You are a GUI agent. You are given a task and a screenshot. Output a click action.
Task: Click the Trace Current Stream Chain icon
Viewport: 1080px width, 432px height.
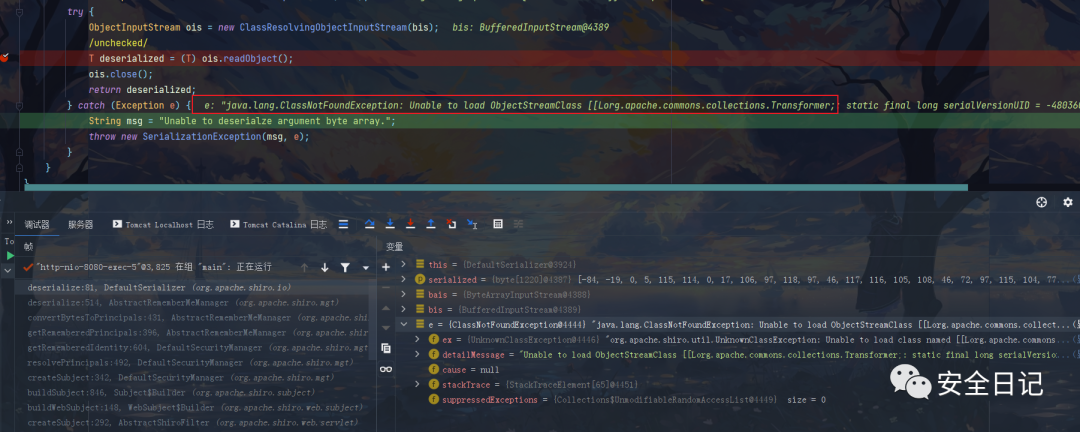(x=518, y=225)
